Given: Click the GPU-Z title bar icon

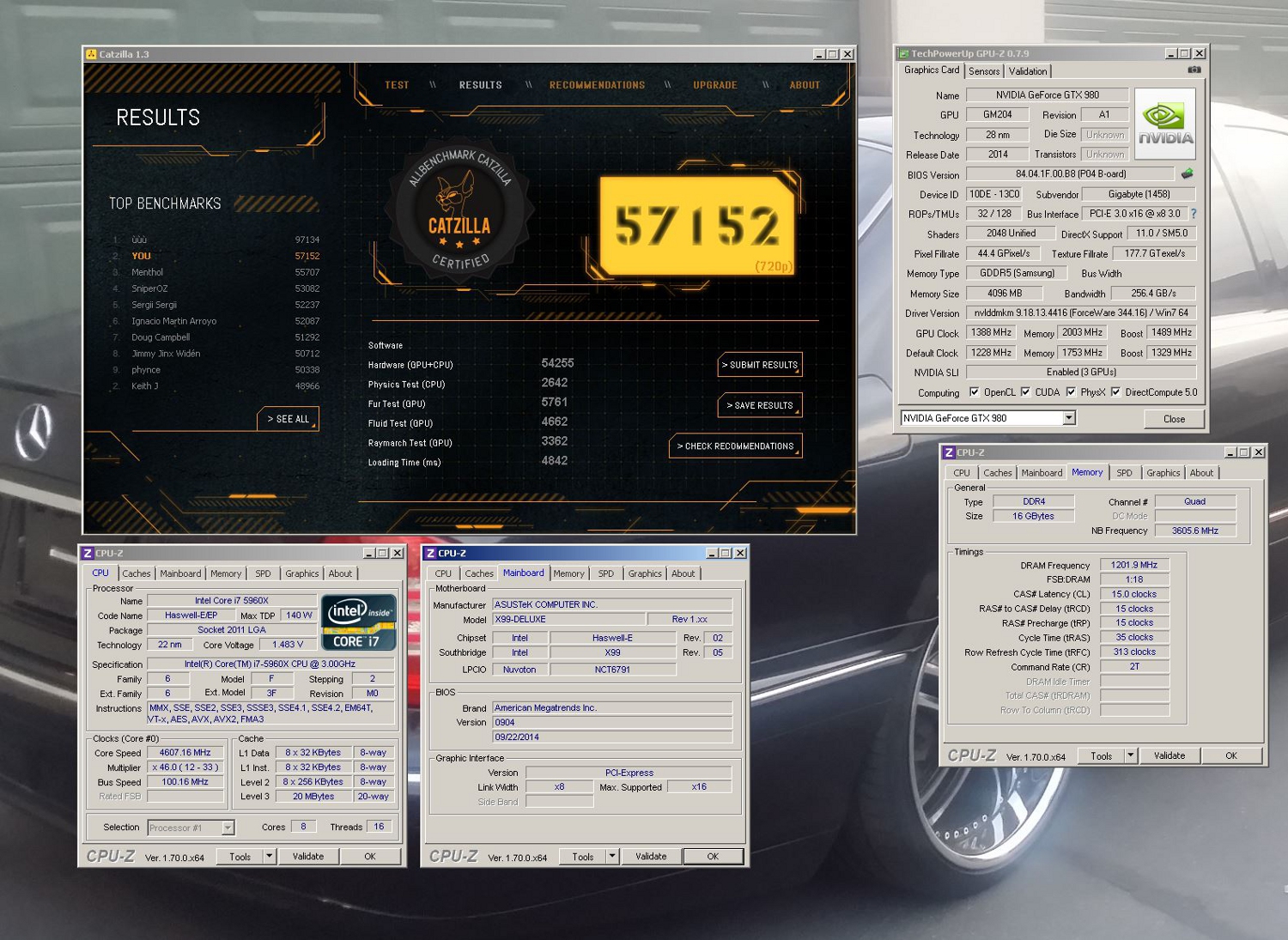Looking at the screenshot, I should (903, 53).
